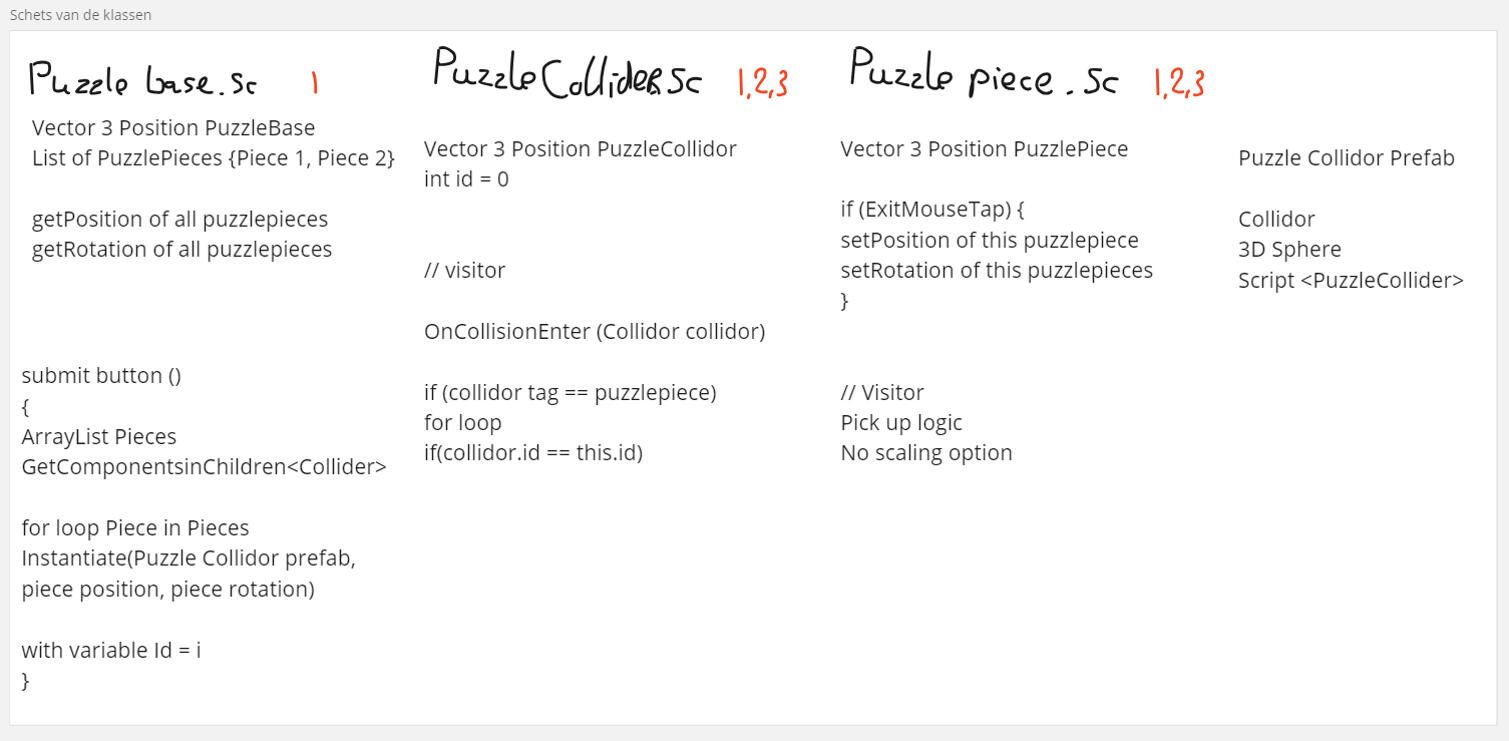This screenshot has height=741, width=1509.
Task: Select "if(collidor.id == this.id)" text
Action: point(533,453)
